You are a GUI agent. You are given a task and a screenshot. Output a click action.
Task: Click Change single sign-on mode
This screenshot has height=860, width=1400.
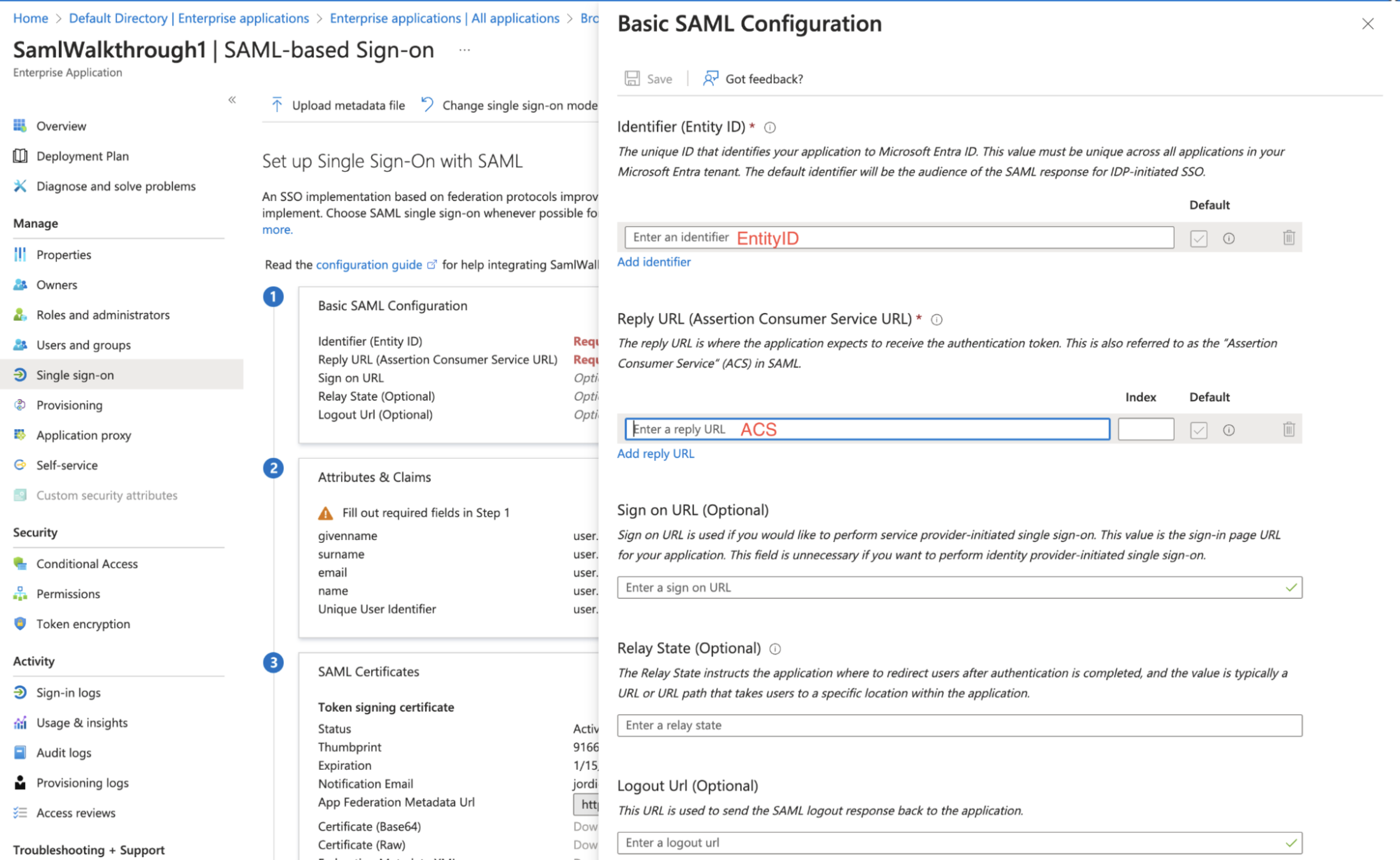click(x=510, y=105)
